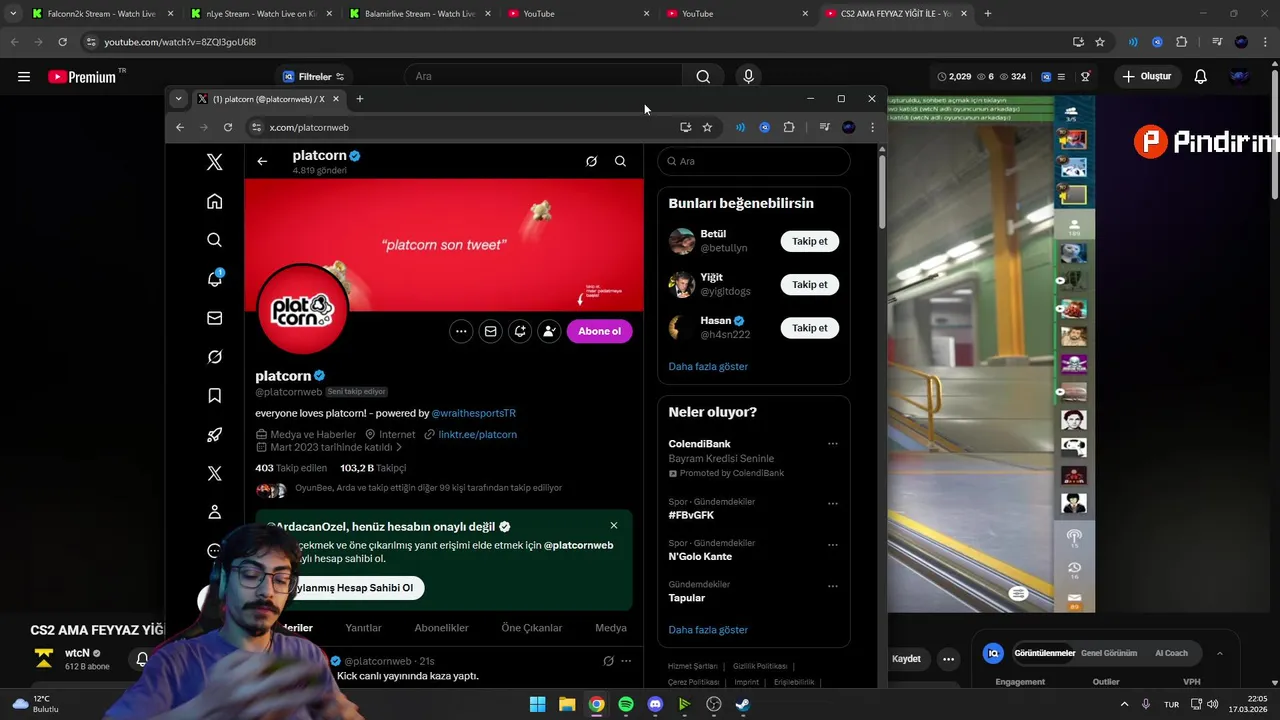
Task: Open 103,2 B Takipçi list
Action: coord(373,468)
